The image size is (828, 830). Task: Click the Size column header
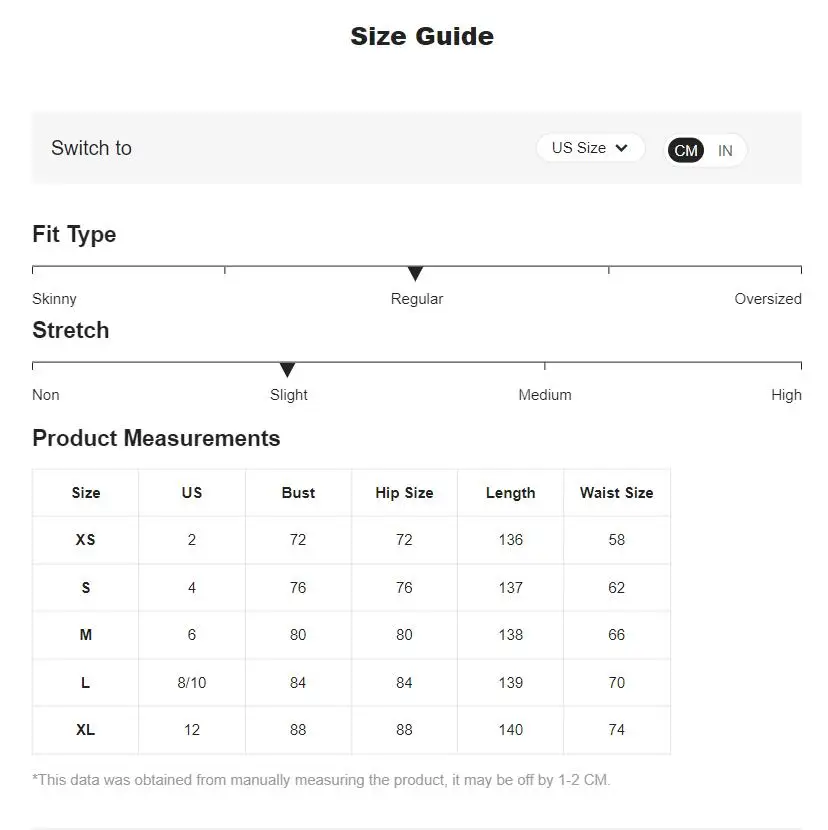[86, 493]
